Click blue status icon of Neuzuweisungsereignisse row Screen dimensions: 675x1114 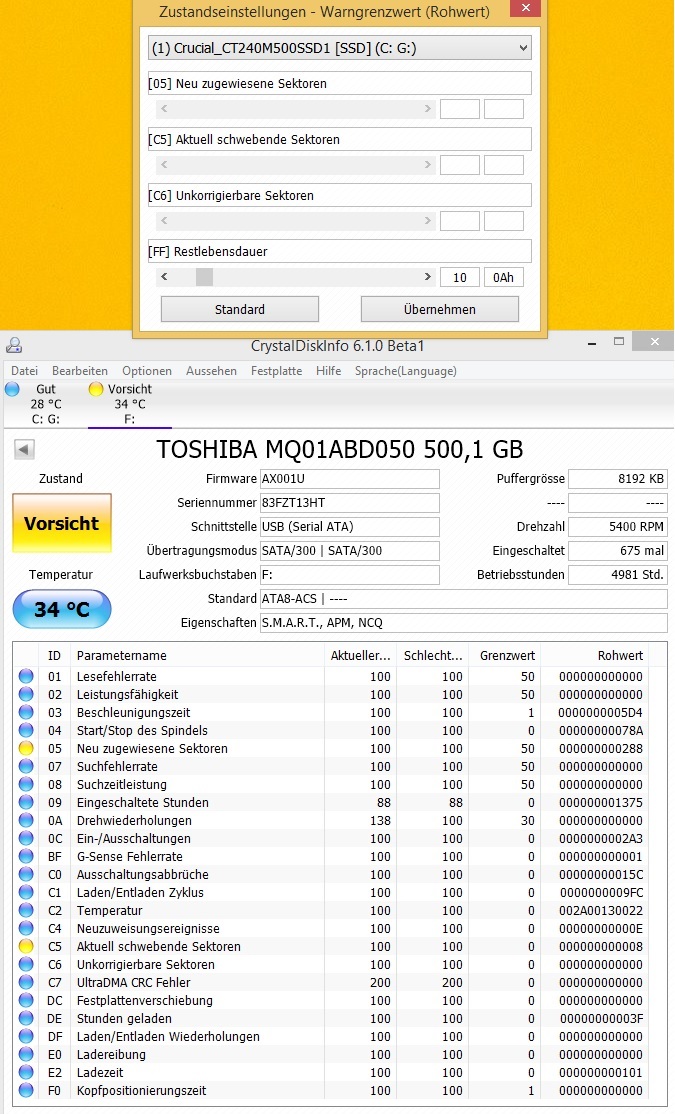[26, 929]
